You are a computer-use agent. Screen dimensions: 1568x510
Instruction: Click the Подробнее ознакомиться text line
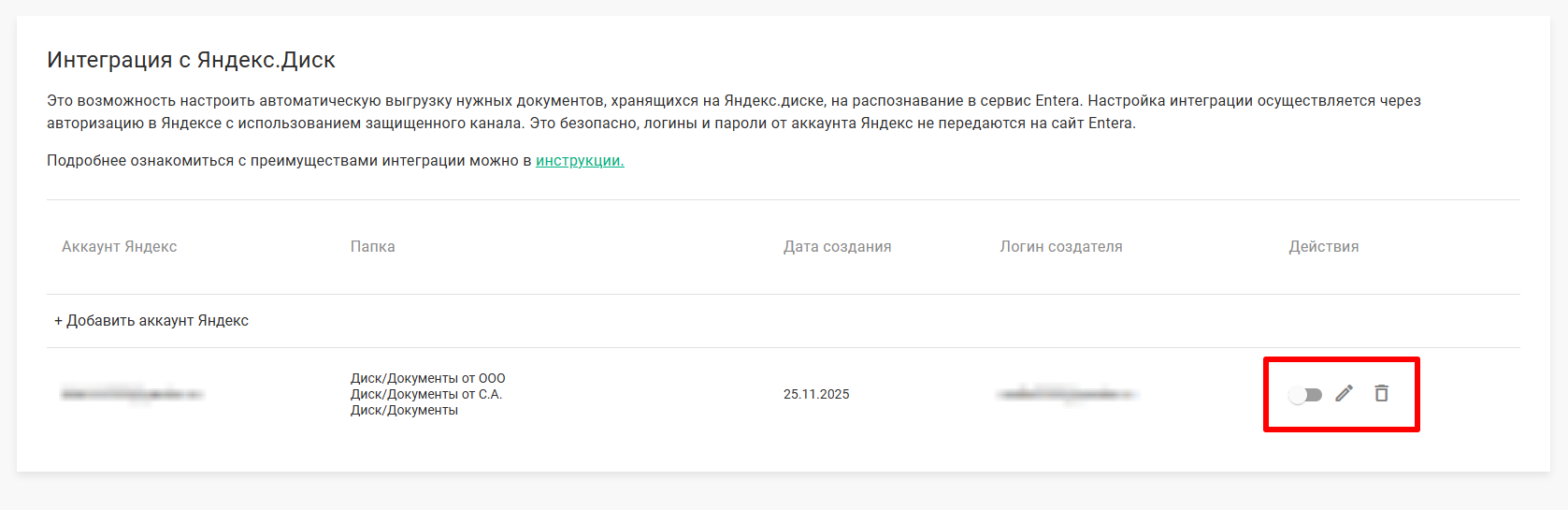coord(290,161)
